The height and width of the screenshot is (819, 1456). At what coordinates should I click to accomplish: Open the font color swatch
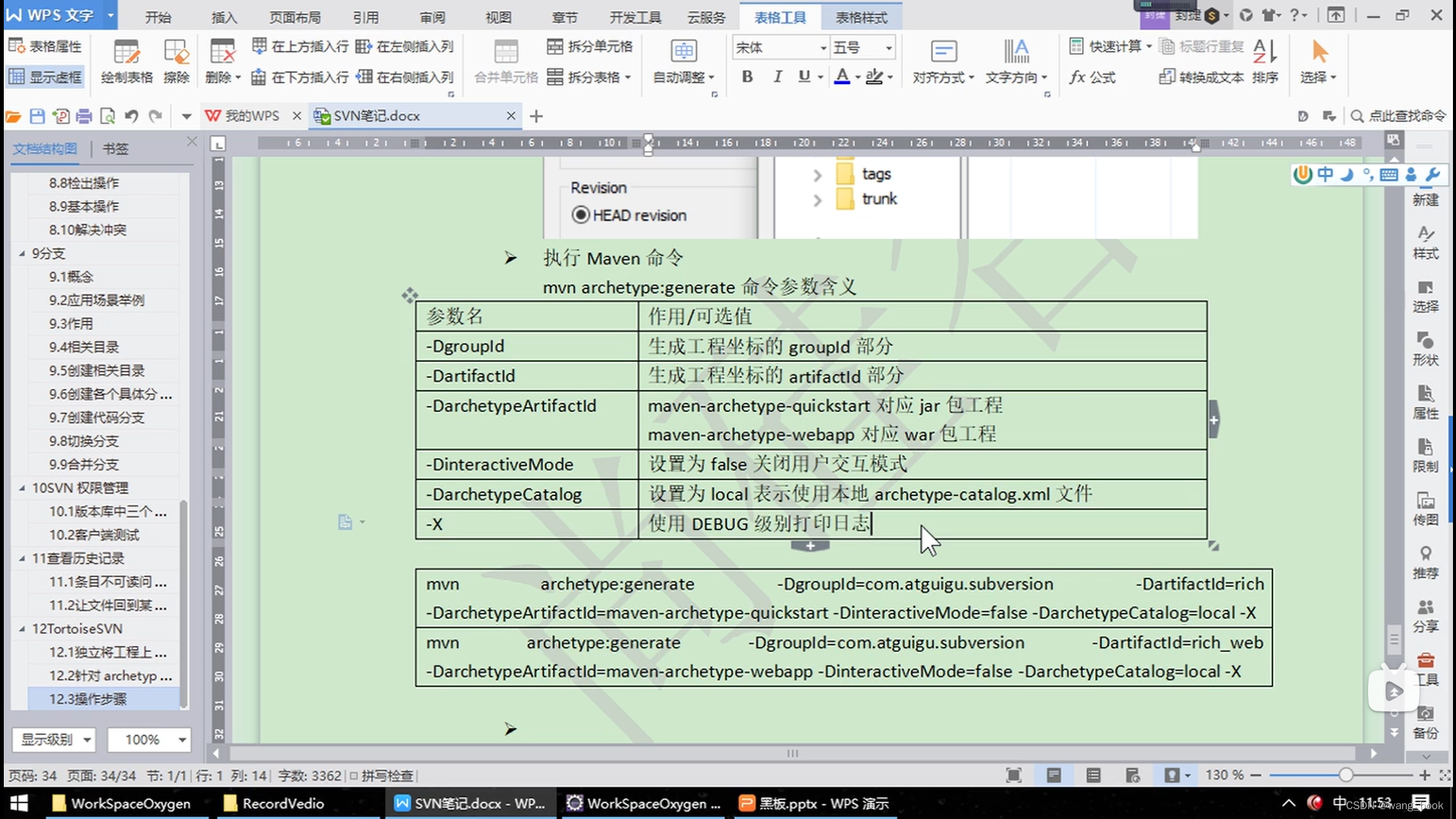click(x=842, y=77)
